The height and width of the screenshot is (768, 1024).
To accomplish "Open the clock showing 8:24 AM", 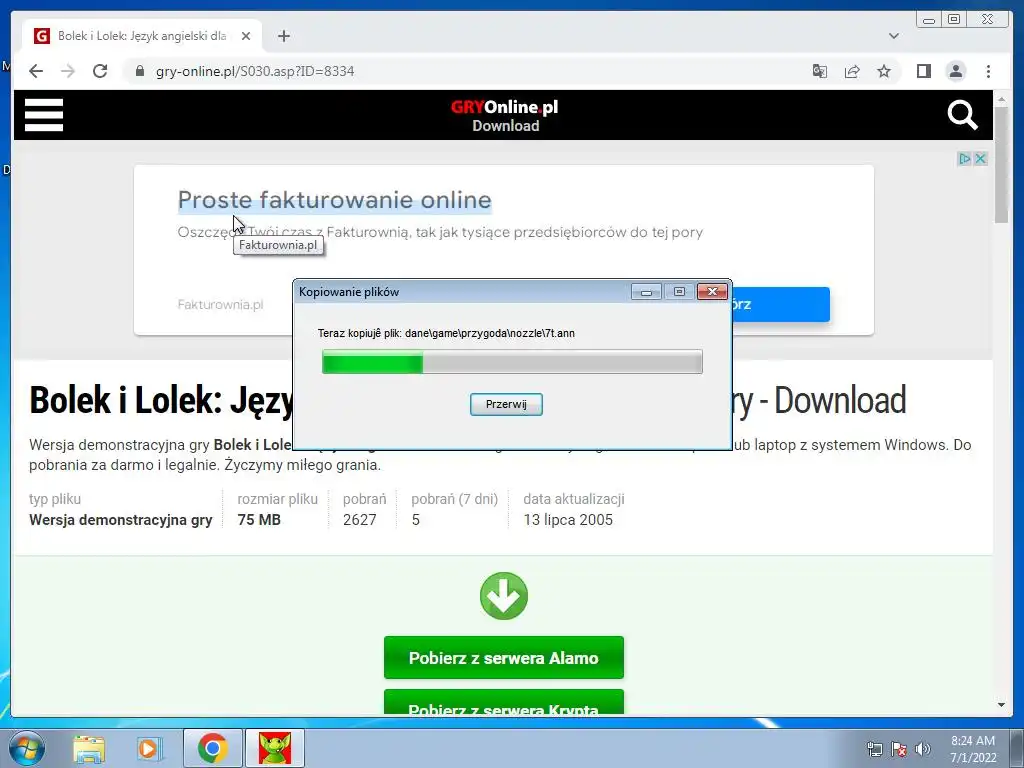I will click(973, 748).
